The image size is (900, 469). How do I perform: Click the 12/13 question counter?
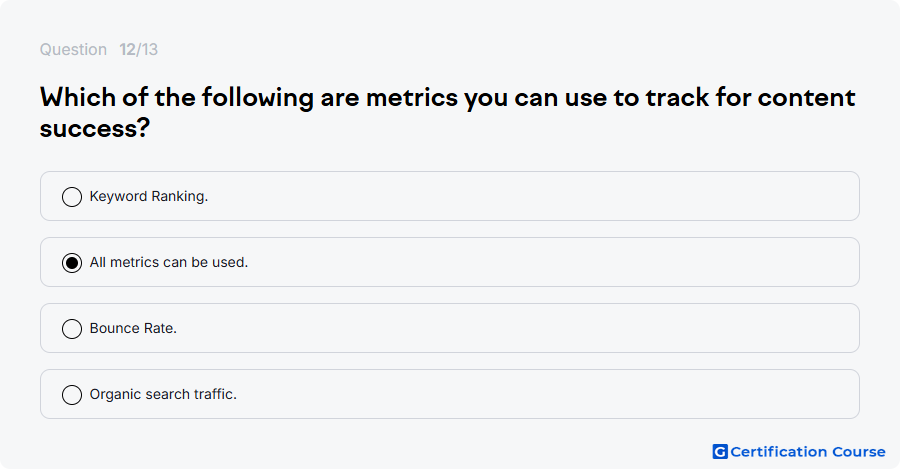138,49
